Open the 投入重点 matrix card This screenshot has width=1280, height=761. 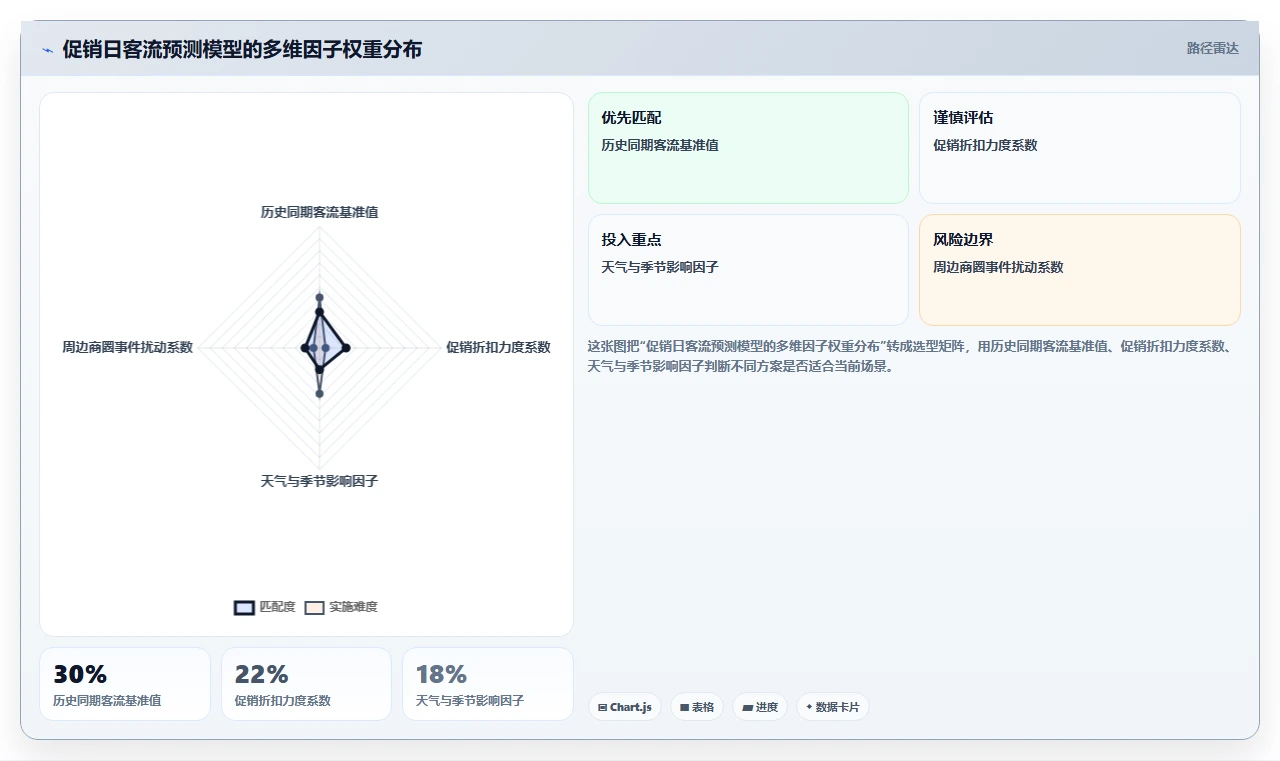click(x=748, y=270)
